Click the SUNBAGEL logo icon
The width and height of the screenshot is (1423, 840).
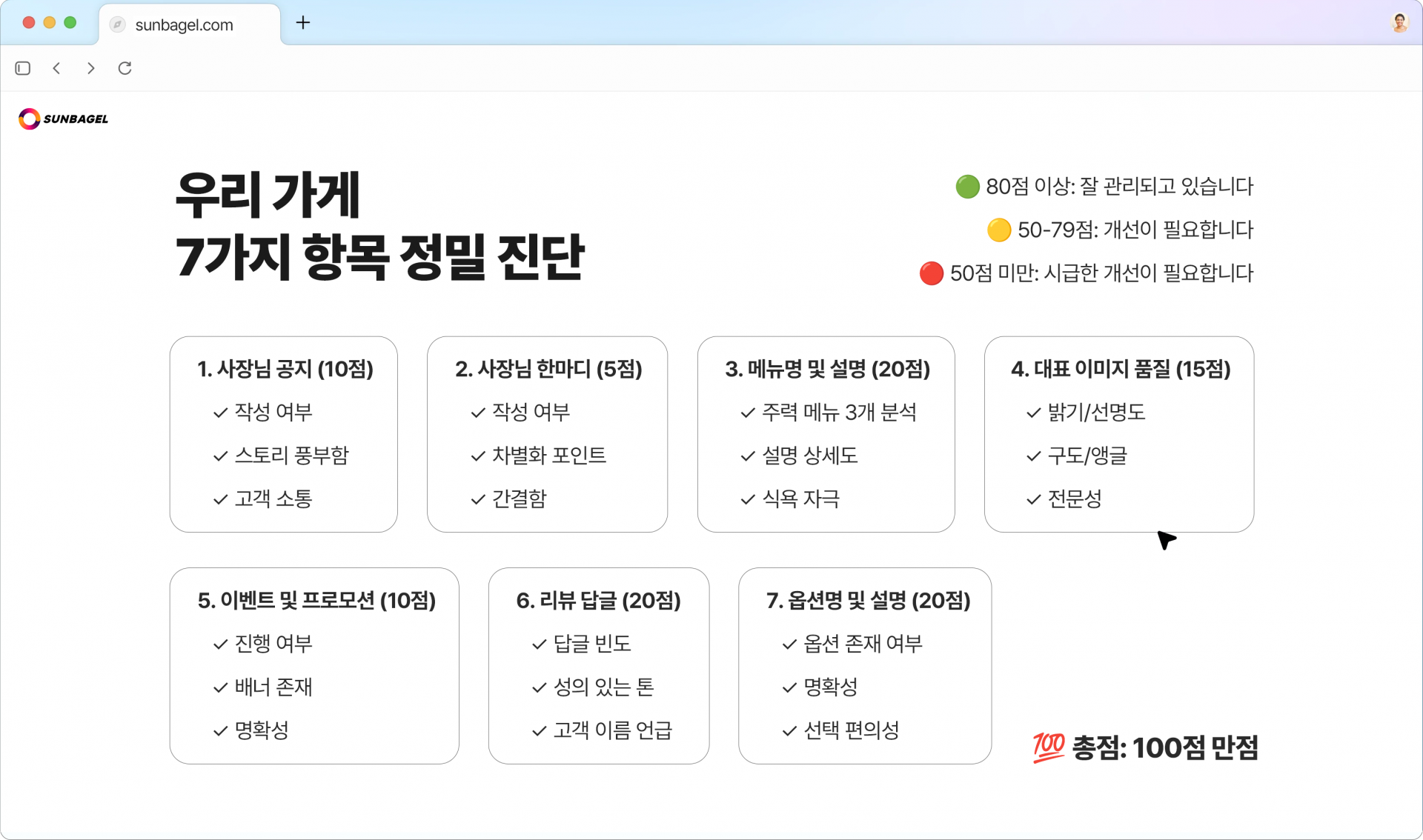click(29, 119)
